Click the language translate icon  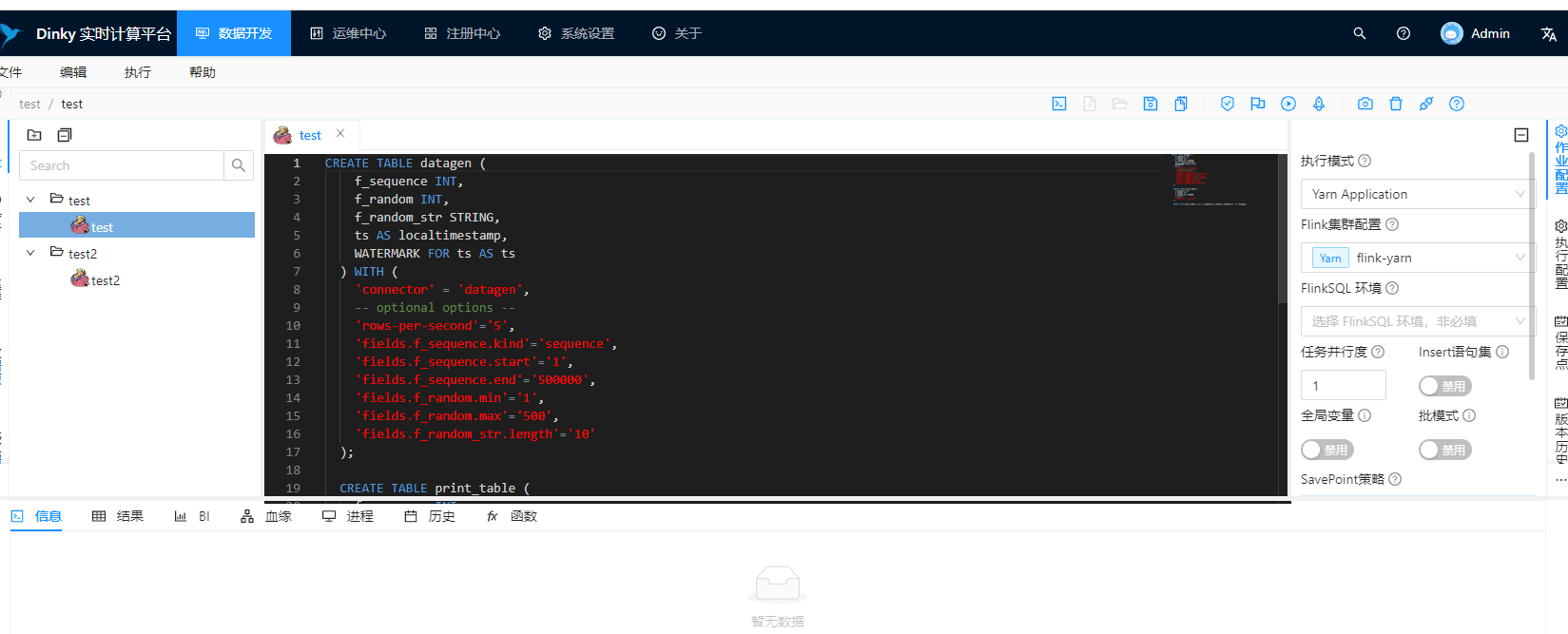[x=1549, y=33]
